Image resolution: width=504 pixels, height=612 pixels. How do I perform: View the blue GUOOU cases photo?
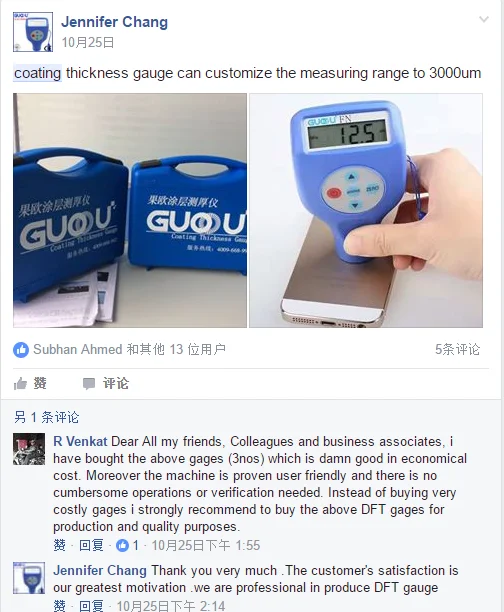(130, 210)
